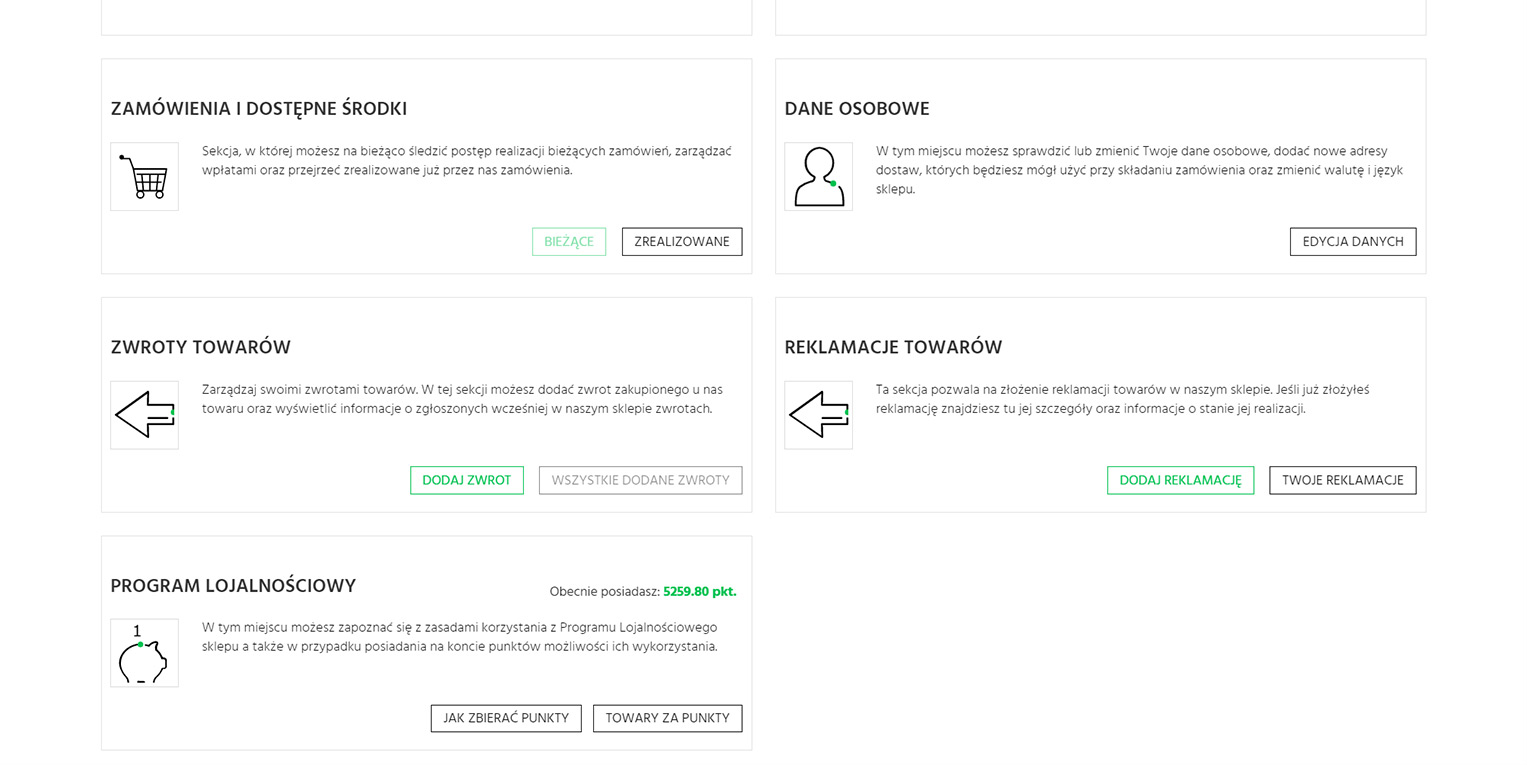Click the person silhouette icon in Dane Osobowe
The height and width of the screenshot is (765, 1527).
[x=818, y=177]
